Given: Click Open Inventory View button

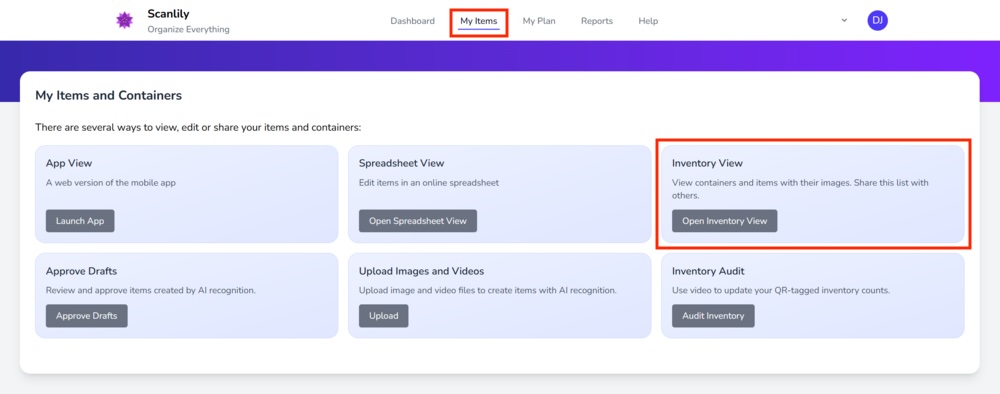Looking at the screenshot, I should [x=724, y=221].
